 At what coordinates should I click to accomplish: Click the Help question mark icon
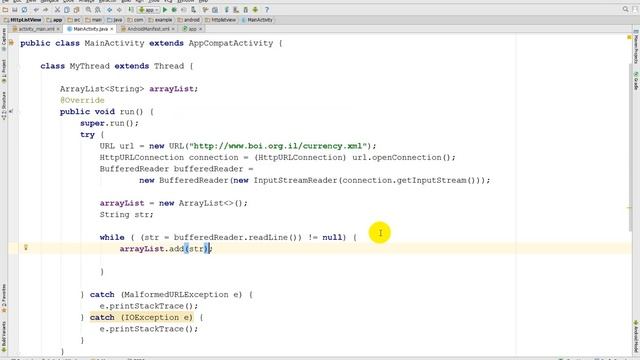[x=267, y=10]
